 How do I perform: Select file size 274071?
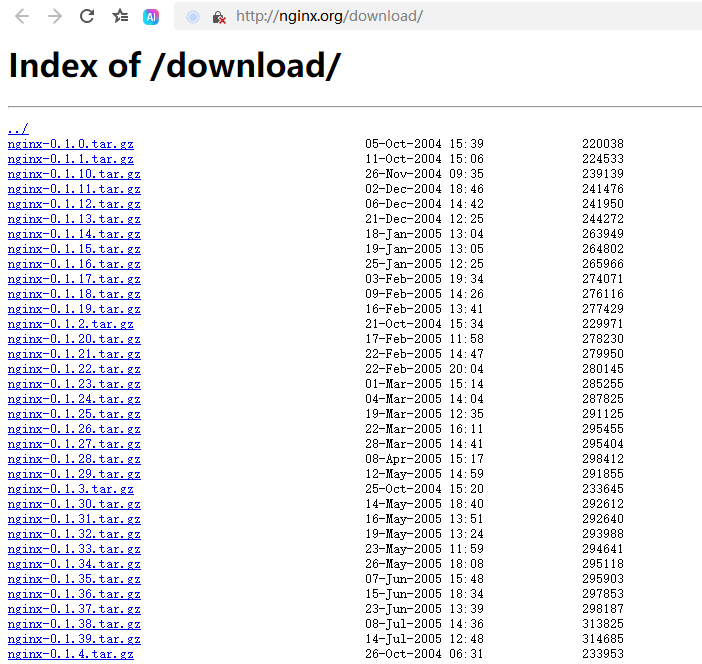[603, 279]
